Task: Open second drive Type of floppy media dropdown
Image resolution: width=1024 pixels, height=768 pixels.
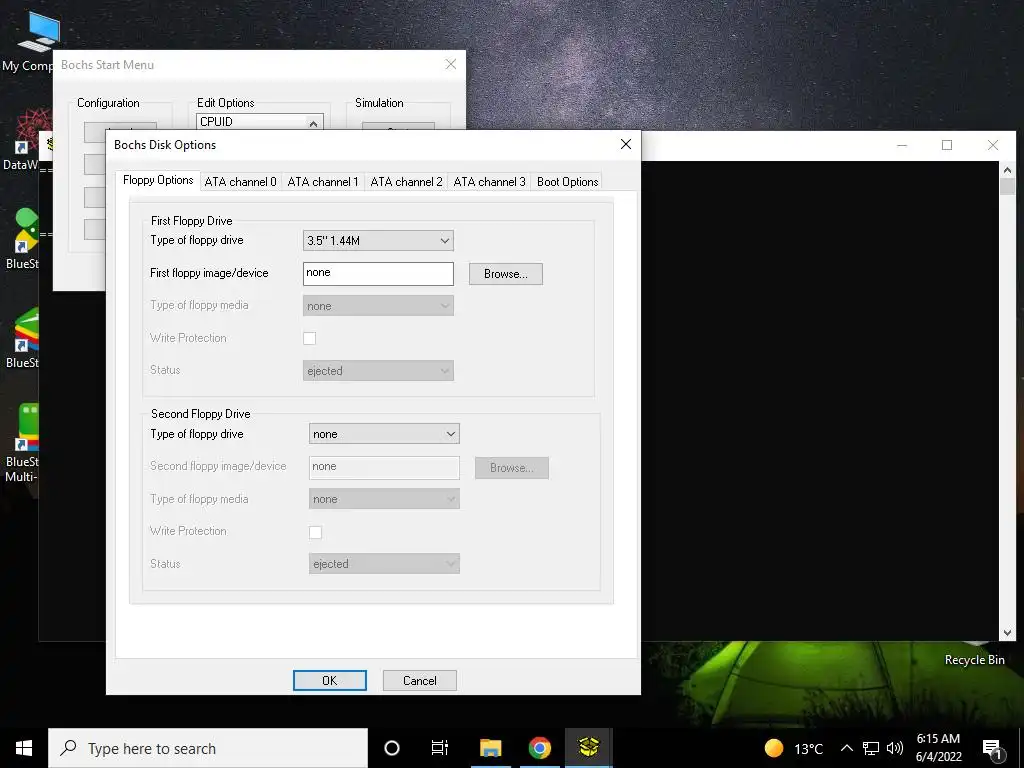Action: [384, 499]
